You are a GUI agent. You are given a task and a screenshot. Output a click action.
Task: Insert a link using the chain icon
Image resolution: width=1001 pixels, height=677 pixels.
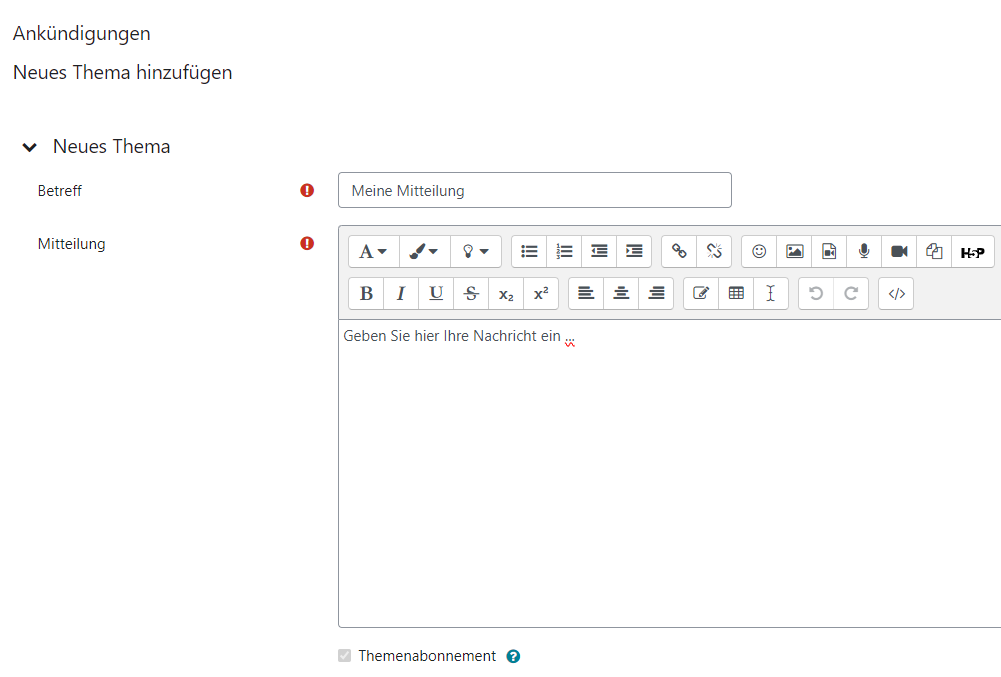[x=679, y=252]
